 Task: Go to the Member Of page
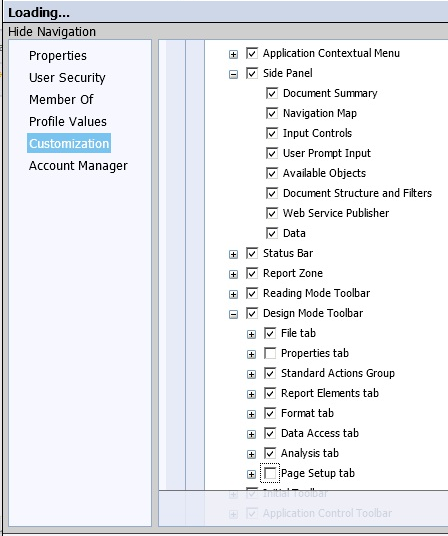(x=61, y=99)
